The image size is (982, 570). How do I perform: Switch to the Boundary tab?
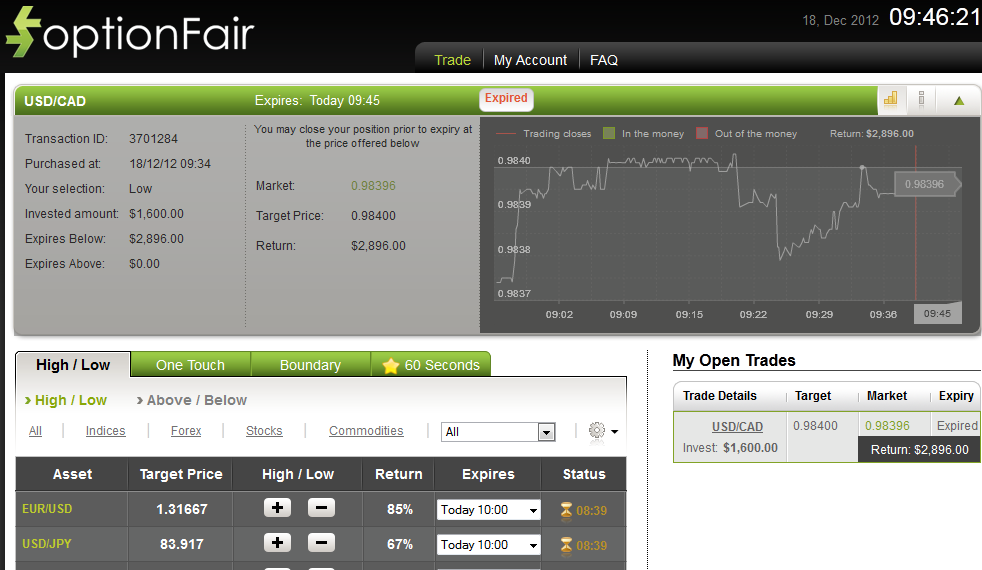[x=310, y=365]
